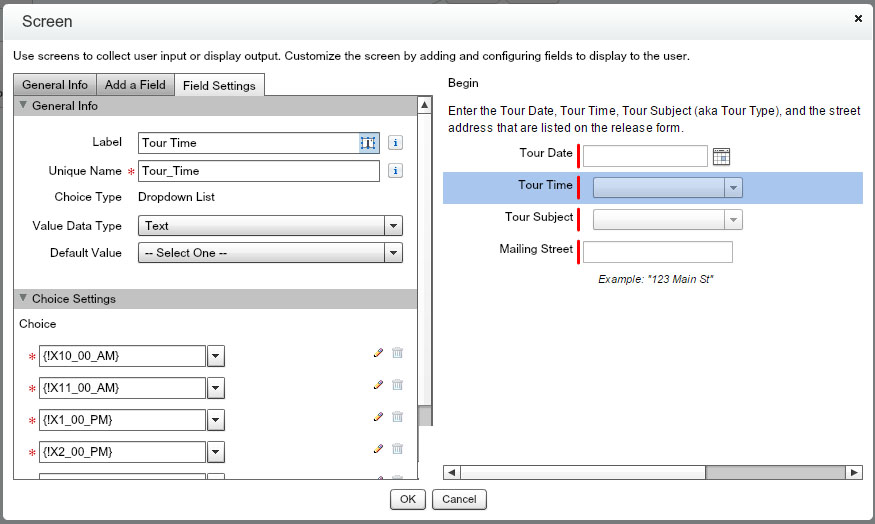875x524 pixels.
Task: Open the Tour Time preview dropdown
Action: click(x=667, y=188)
